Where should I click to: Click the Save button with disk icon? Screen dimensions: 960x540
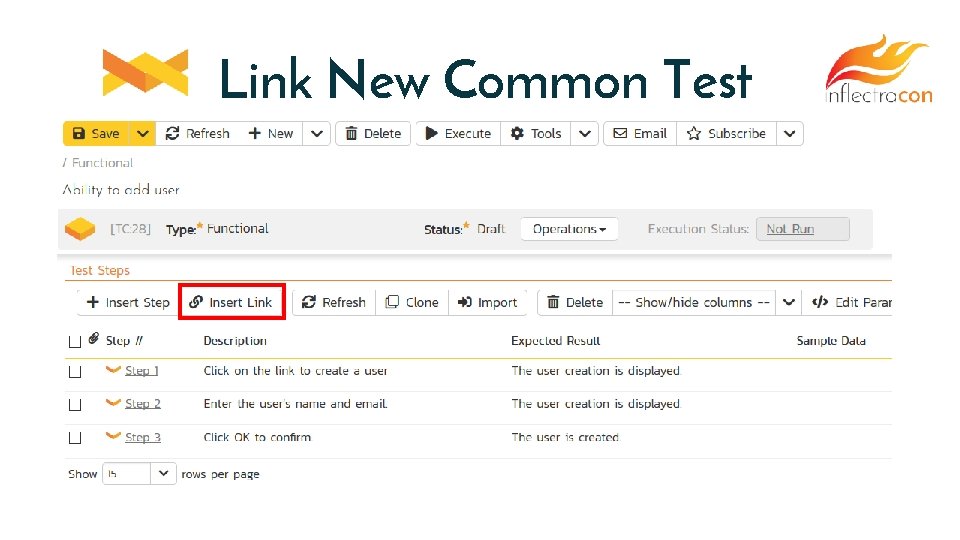pos(96,134)
